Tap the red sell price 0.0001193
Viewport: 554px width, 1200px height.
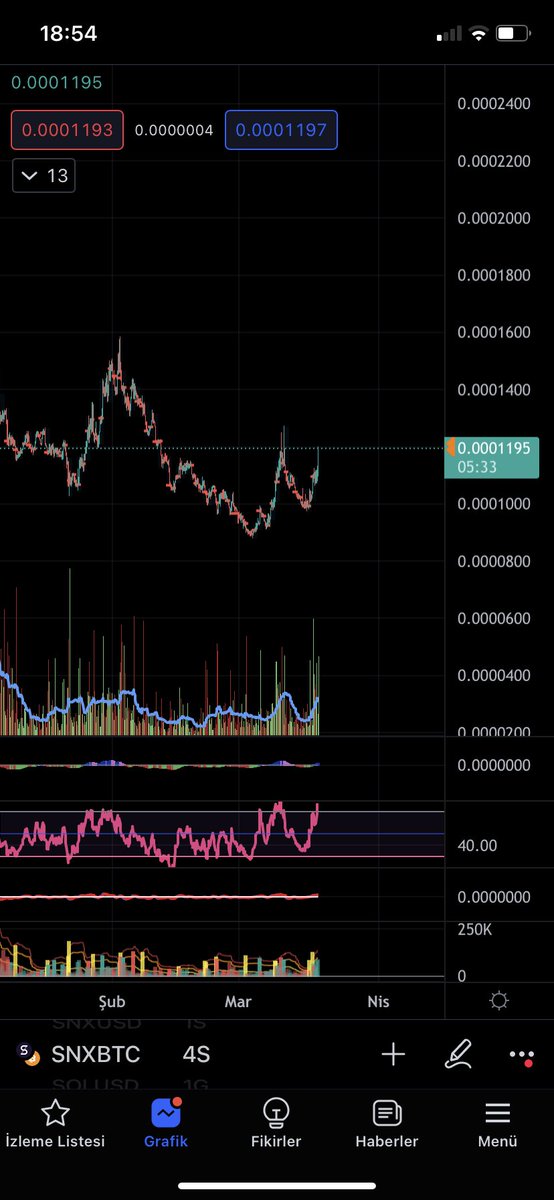(x=68, y=130)
